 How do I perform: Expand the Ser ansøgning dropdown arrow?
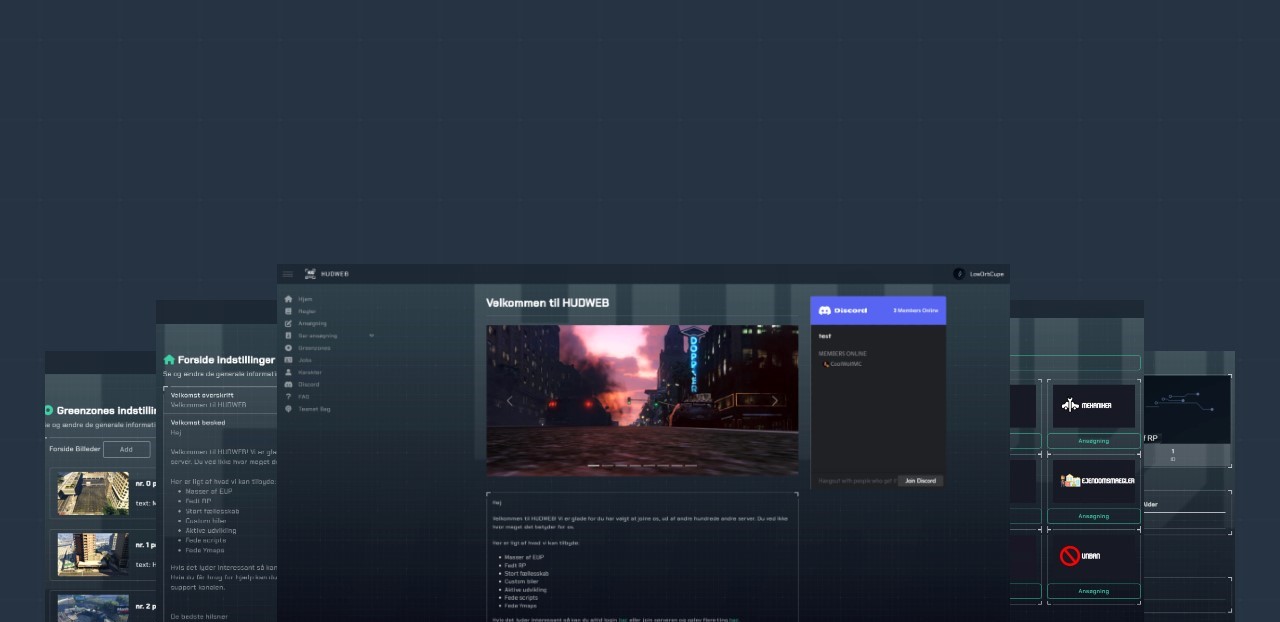(x=371, y=336)
